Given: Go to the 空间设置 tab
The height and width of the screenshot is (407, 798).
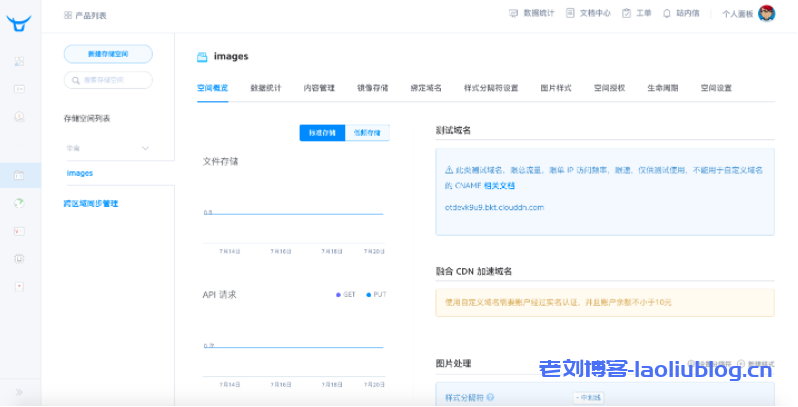Looking at the screenshot, I should pyautogui.click(x=716, y=88).
